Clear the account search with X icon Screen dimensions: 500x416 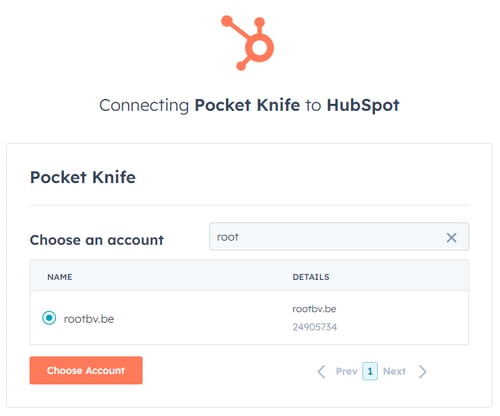click(451, 238)
